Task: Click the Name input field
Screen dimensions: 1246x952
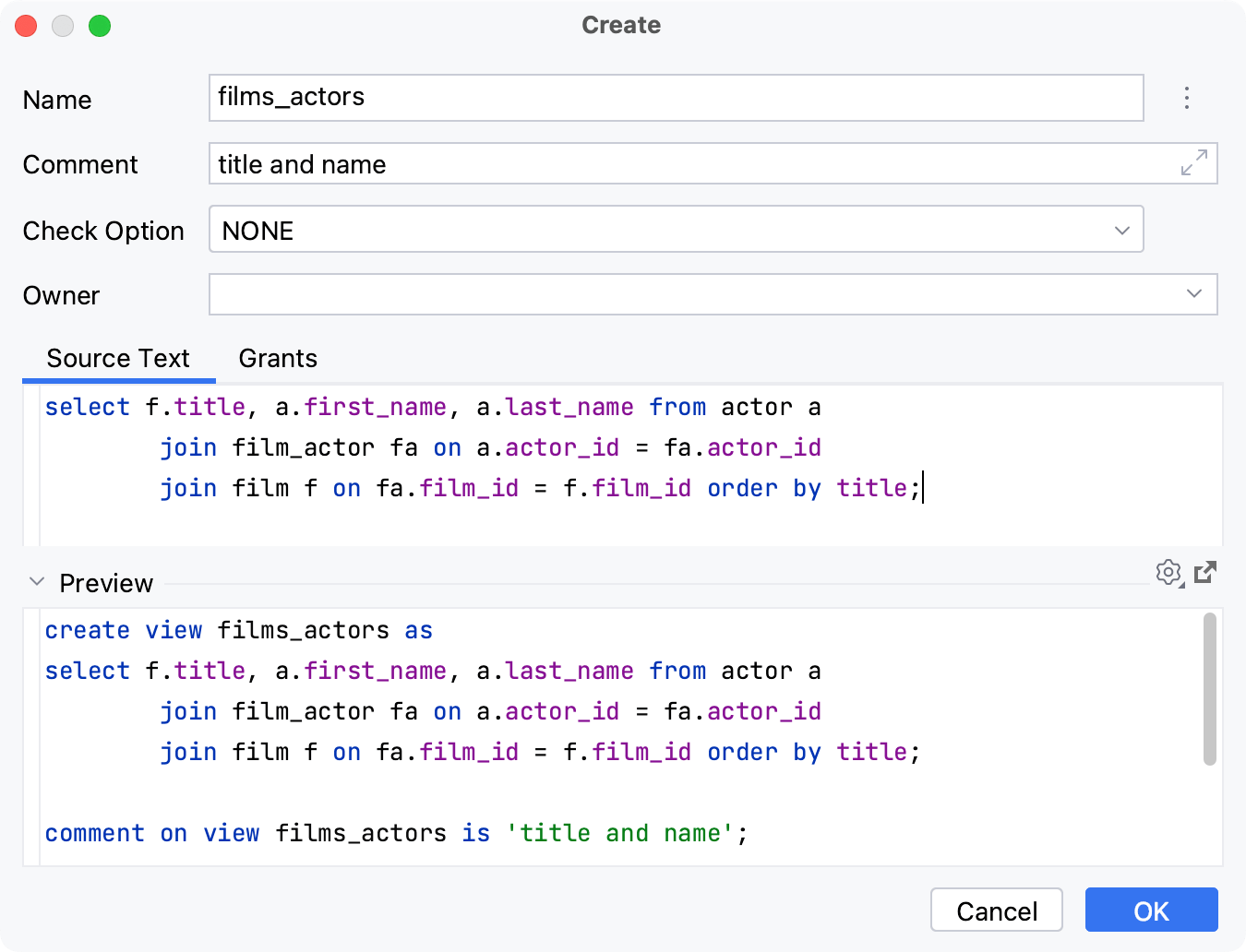Action: (x=676, y=98)
